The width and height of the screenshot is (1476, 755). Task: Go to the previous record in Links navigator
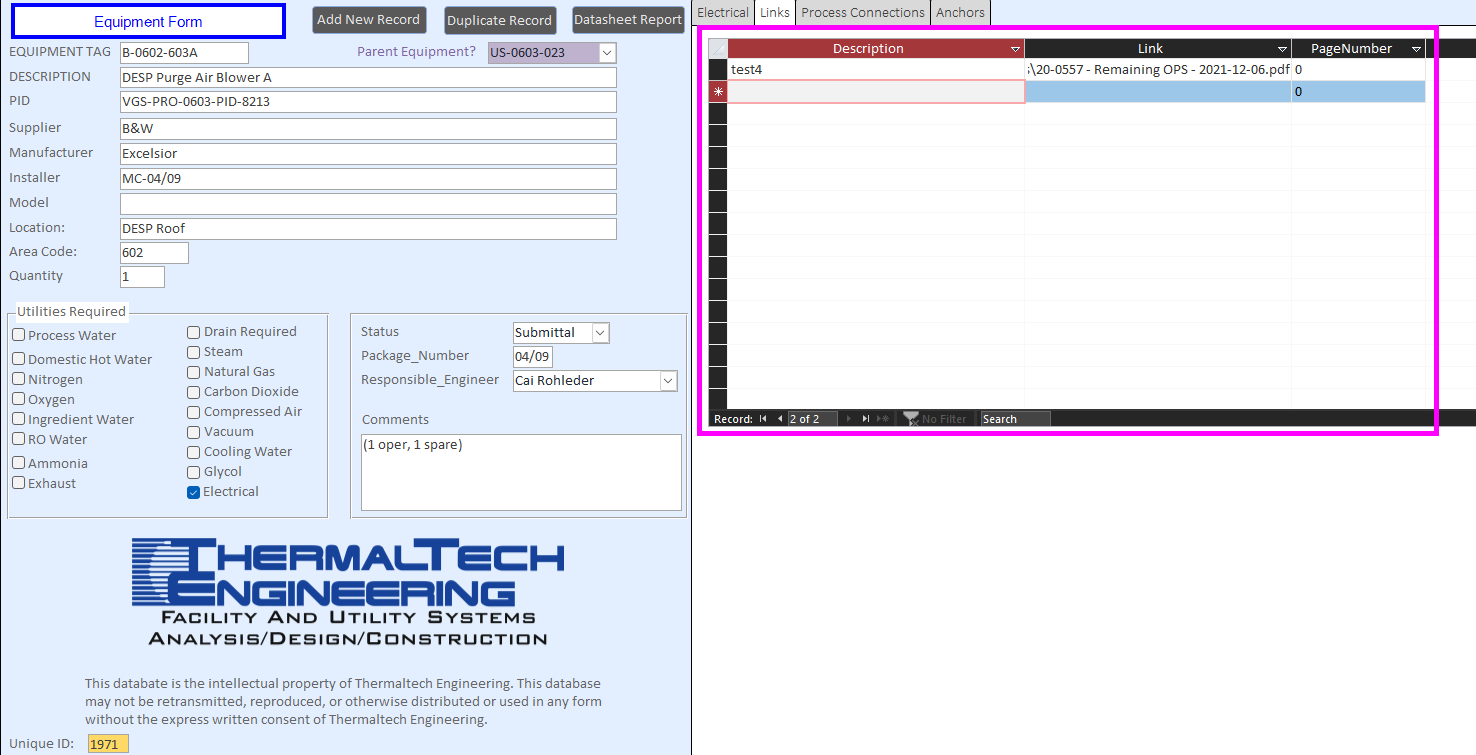(780, 419)
